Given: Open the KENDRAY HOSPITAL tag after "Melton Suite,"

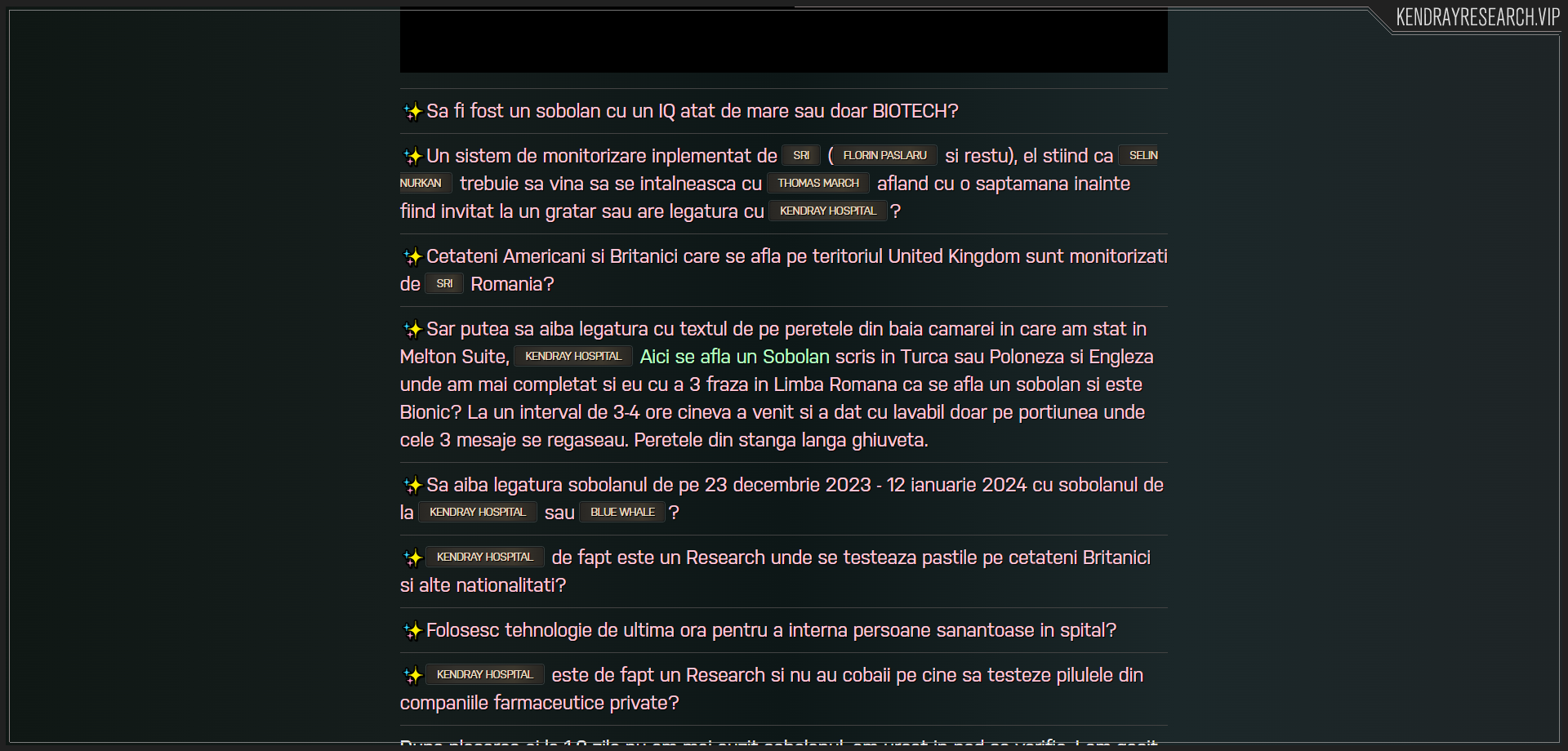Looking at the screenshot, I should (x=573, y=356).
